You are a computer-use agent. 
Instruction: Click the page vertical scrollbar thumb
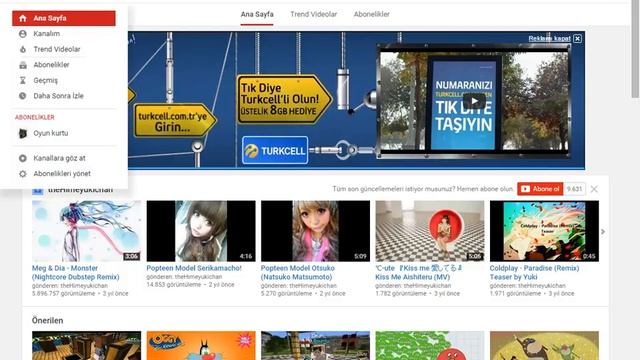635,49
